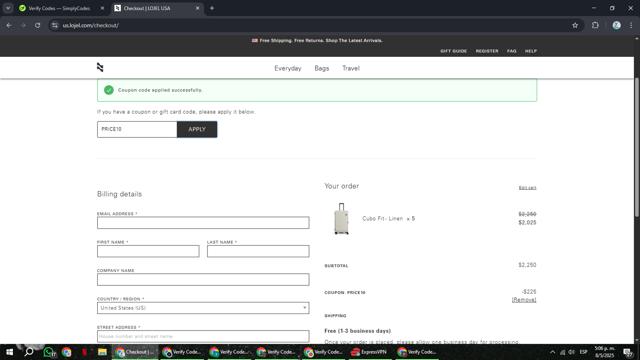Screen dimensions: 640x360
Task: Click the 'Free (1-3 business days)' text
Action: (358, 331)
